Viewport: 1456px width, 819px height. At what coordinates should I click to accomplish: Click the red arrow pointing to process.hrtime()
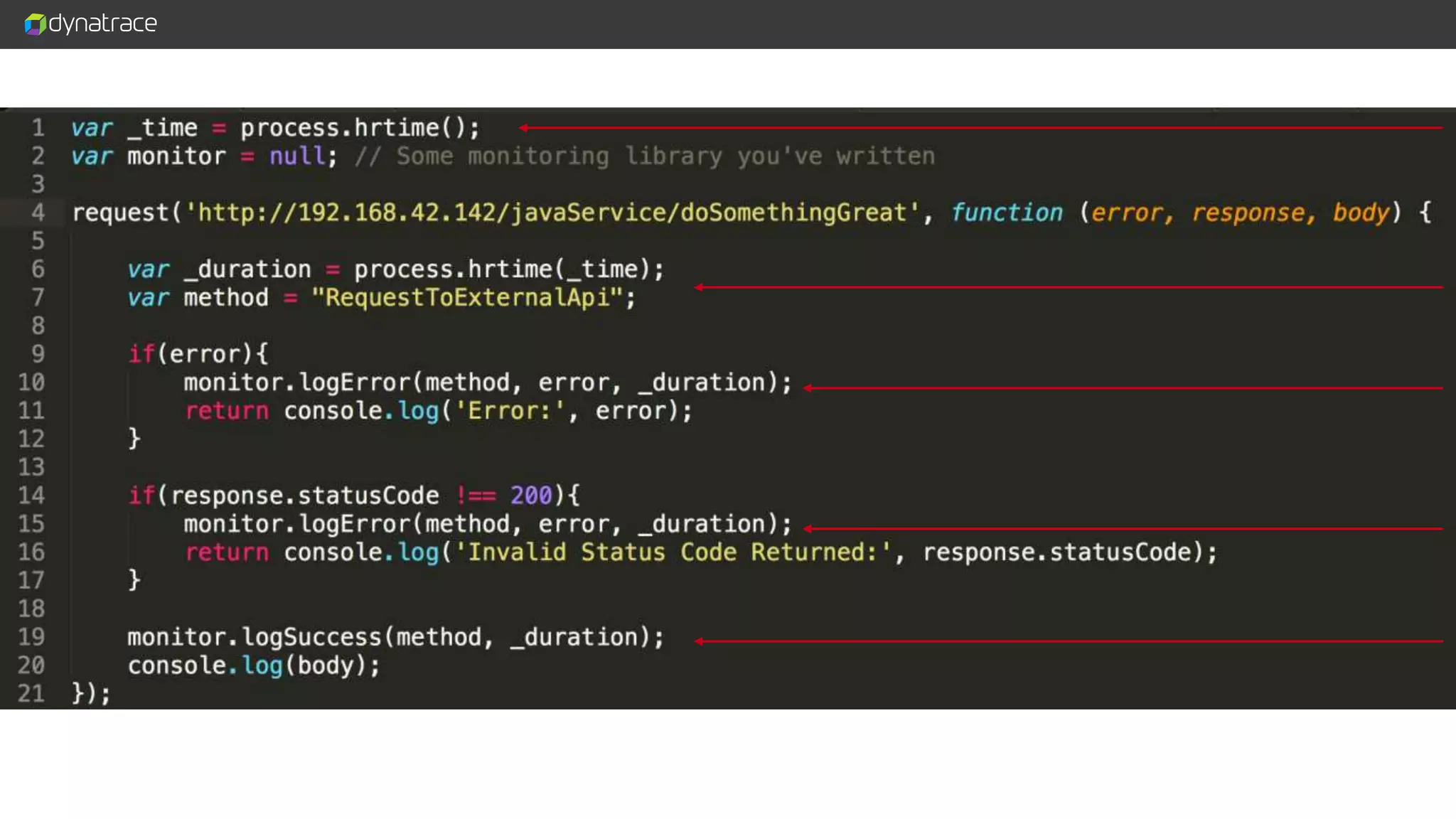point(980,128)
